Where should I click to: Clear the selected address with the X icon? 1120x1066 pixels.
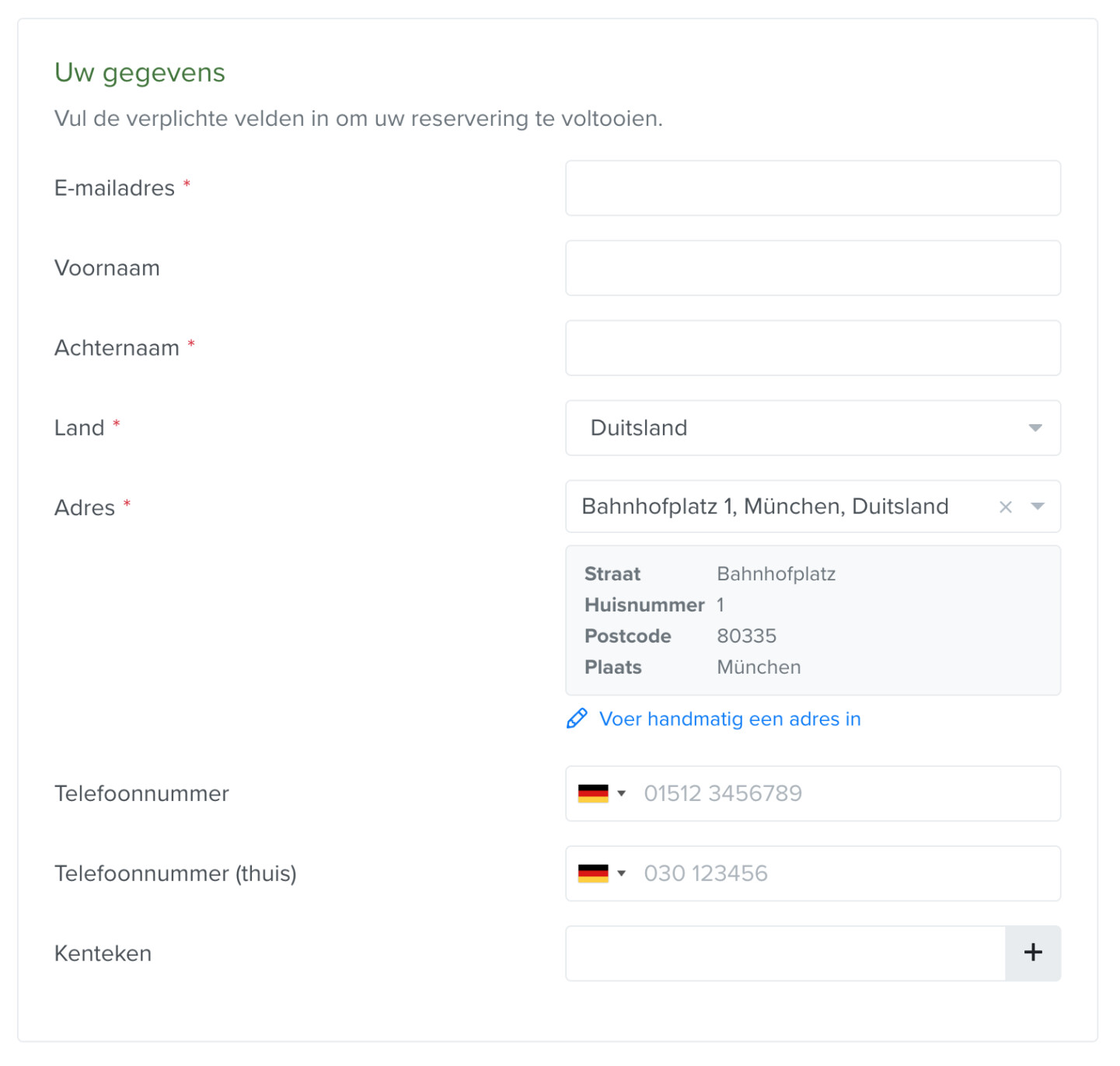coord(1005,507)
